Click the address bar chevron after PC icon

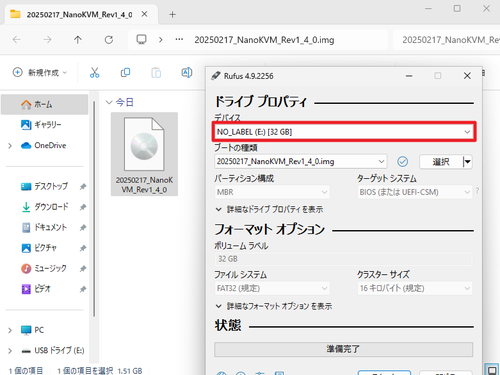(161, 40)
